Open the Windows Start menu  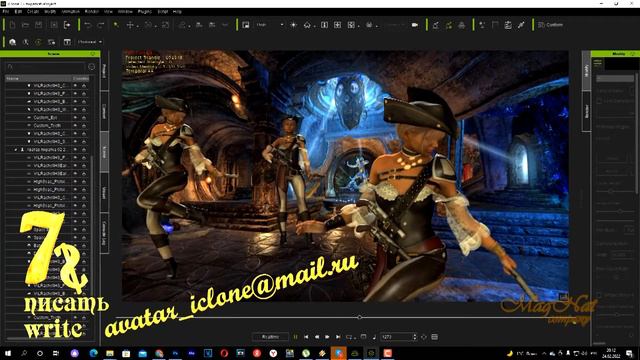pyautogui.click(x=8, y=353)
